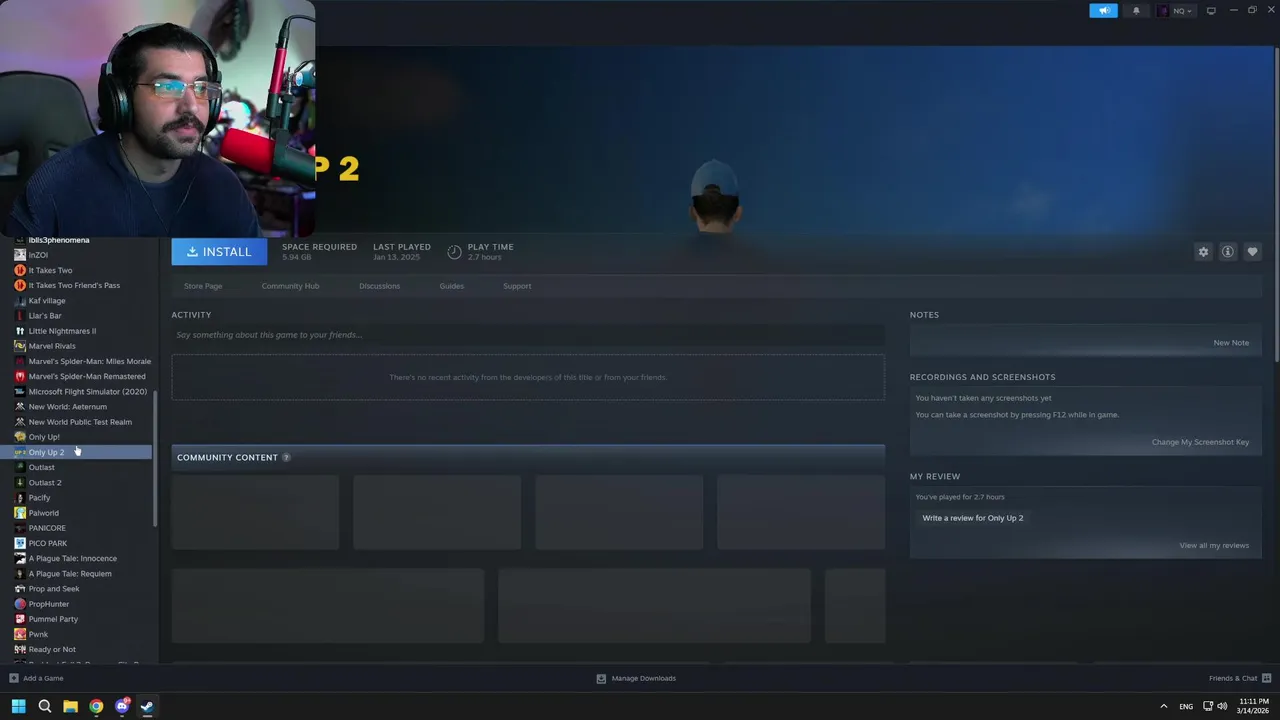Image resolution: width=1280 pixels, height=720 pixels.
Task: Open the Windows Start menu
Action: click(x=18, y=706)
